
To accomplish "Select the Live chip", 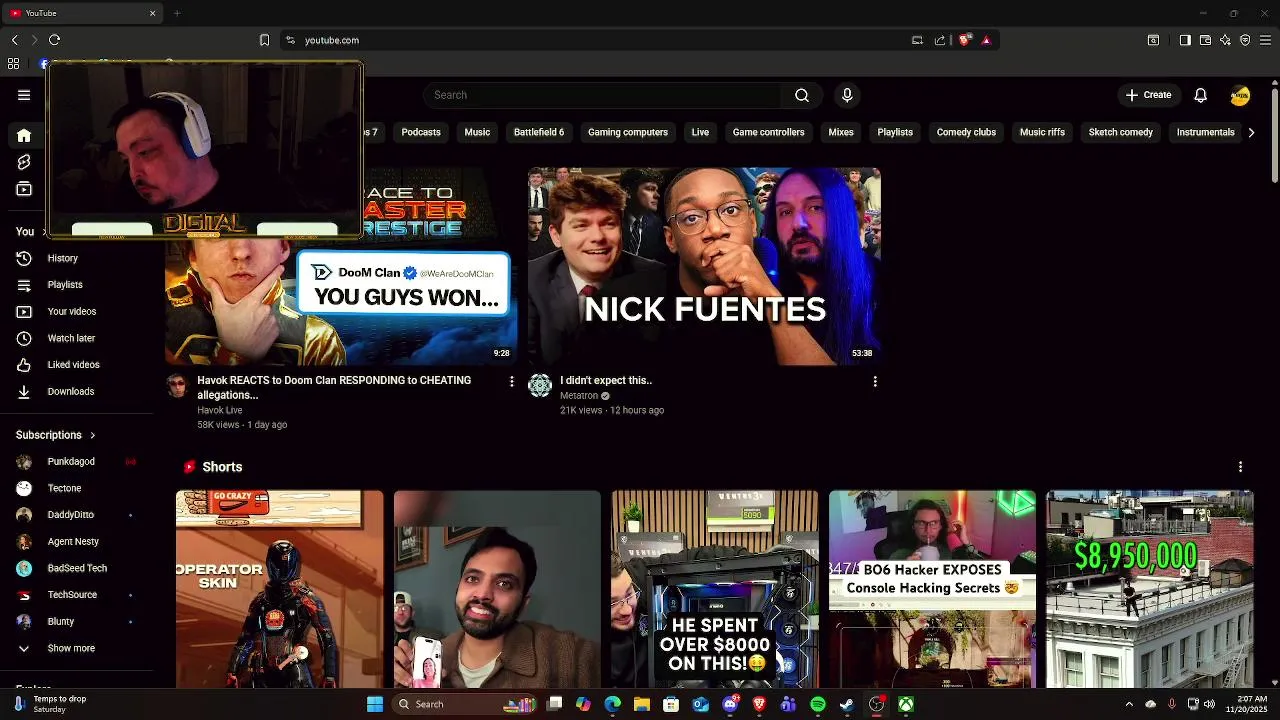I will pyautogui.click(x=700, y=132).
